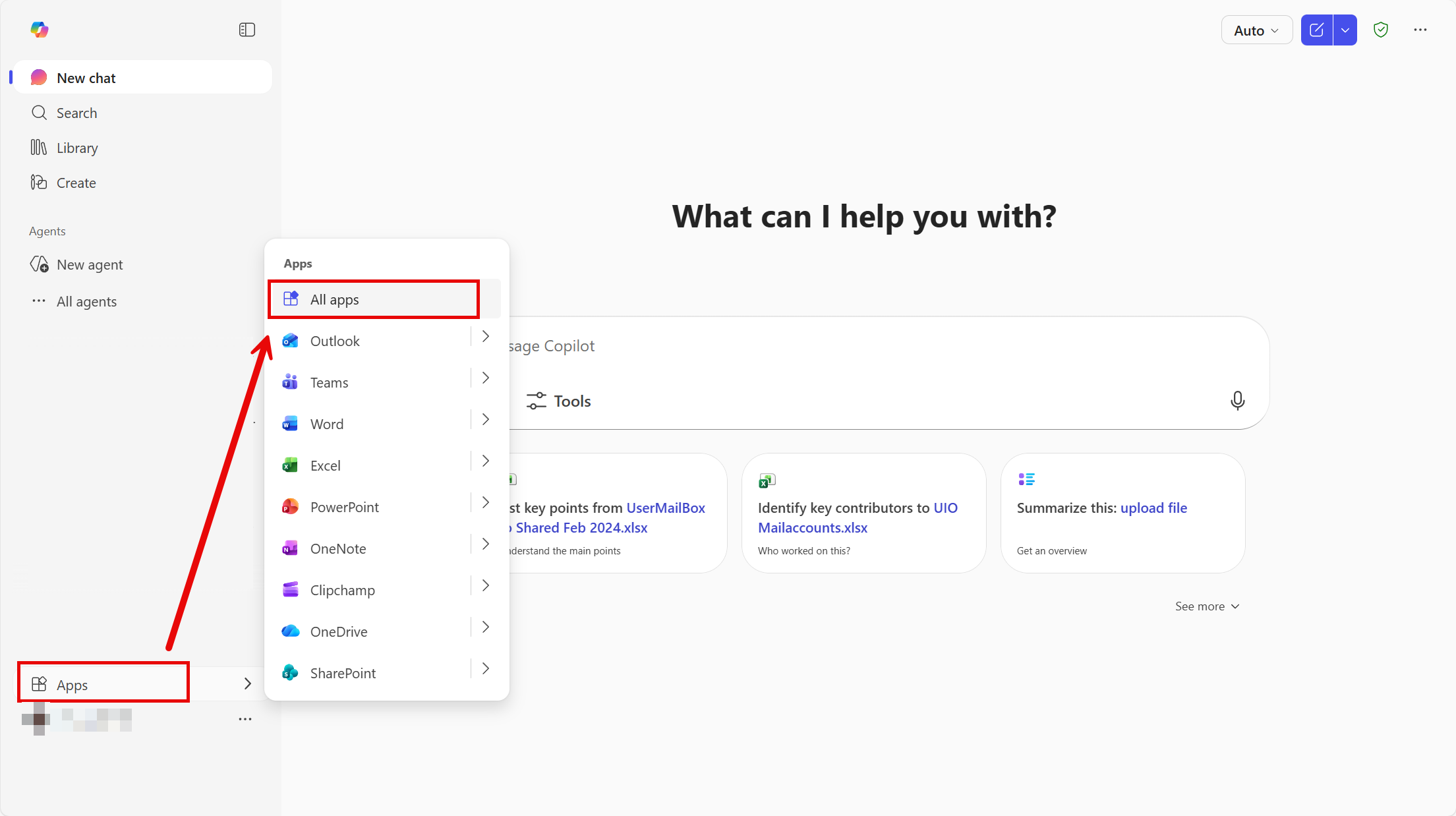Choose PowerPoint from the Apps menu
Viewport: 1456px width, 816px height.
click(344, 507)
